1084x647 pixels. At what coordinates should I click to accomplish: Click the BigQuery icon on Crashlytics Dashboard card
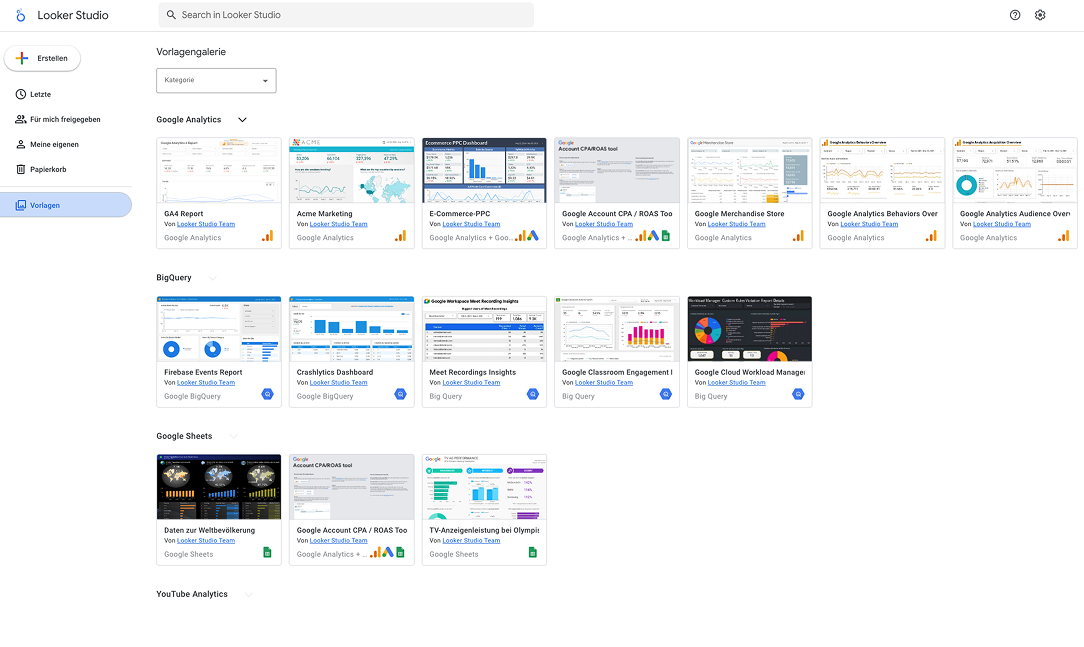pyautogui.click(x=400, y=395)
